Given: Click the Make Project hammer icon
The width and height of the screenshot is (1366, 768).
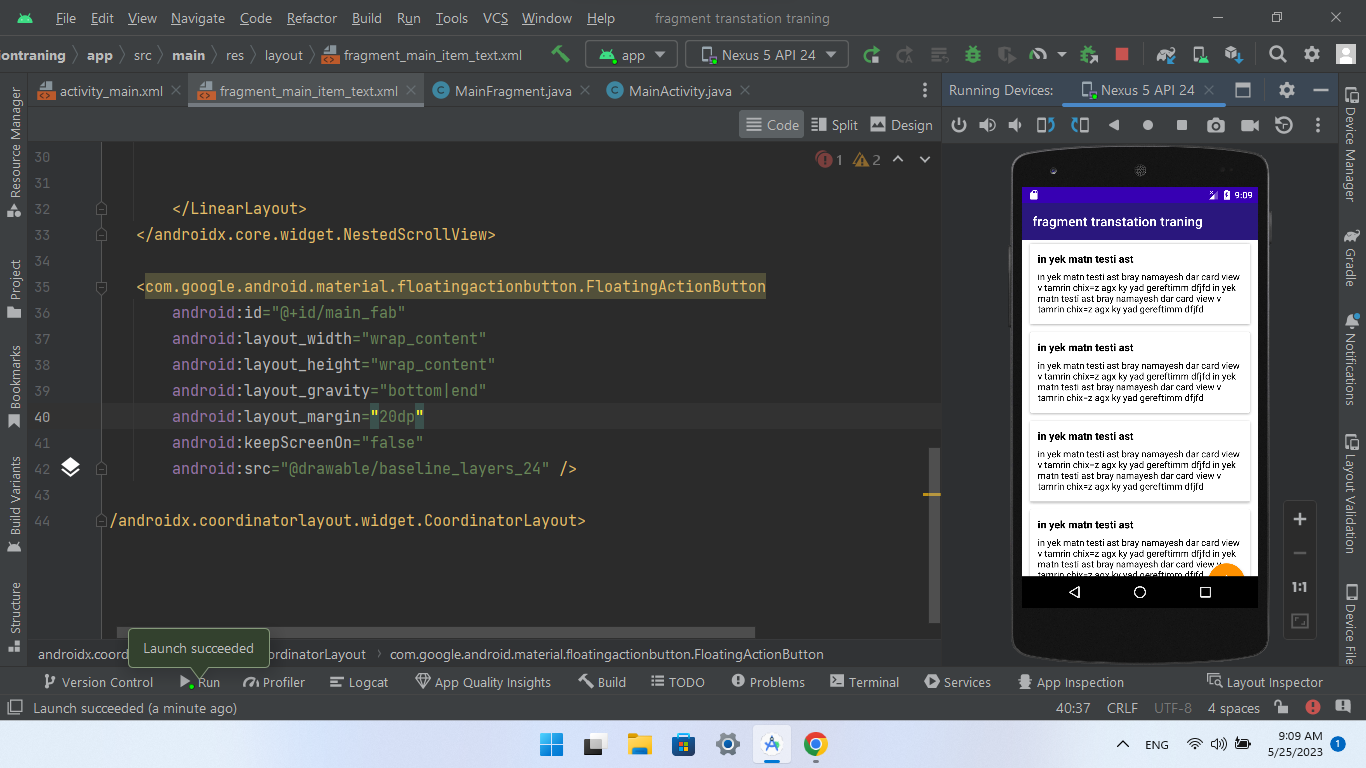Looking at the screenshot, I should tap(560, 54).
